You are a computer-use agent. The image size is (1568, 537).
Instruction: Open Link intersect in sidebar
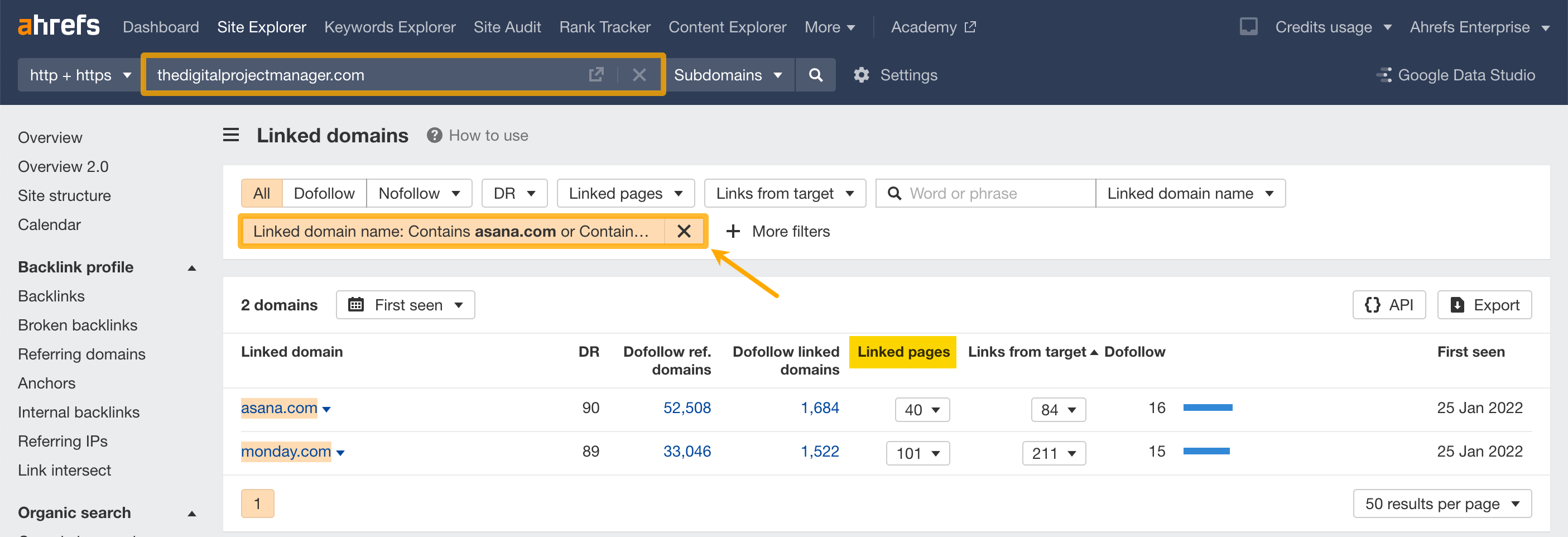coord(65,471)
